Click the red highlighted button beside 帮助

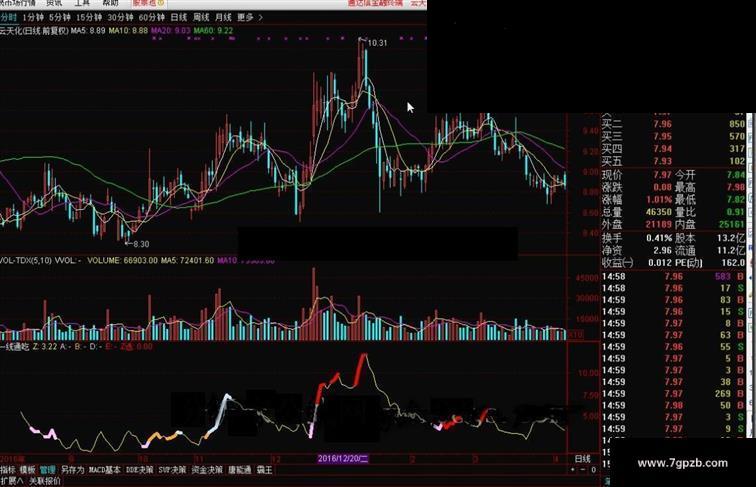tap(148, 3)
